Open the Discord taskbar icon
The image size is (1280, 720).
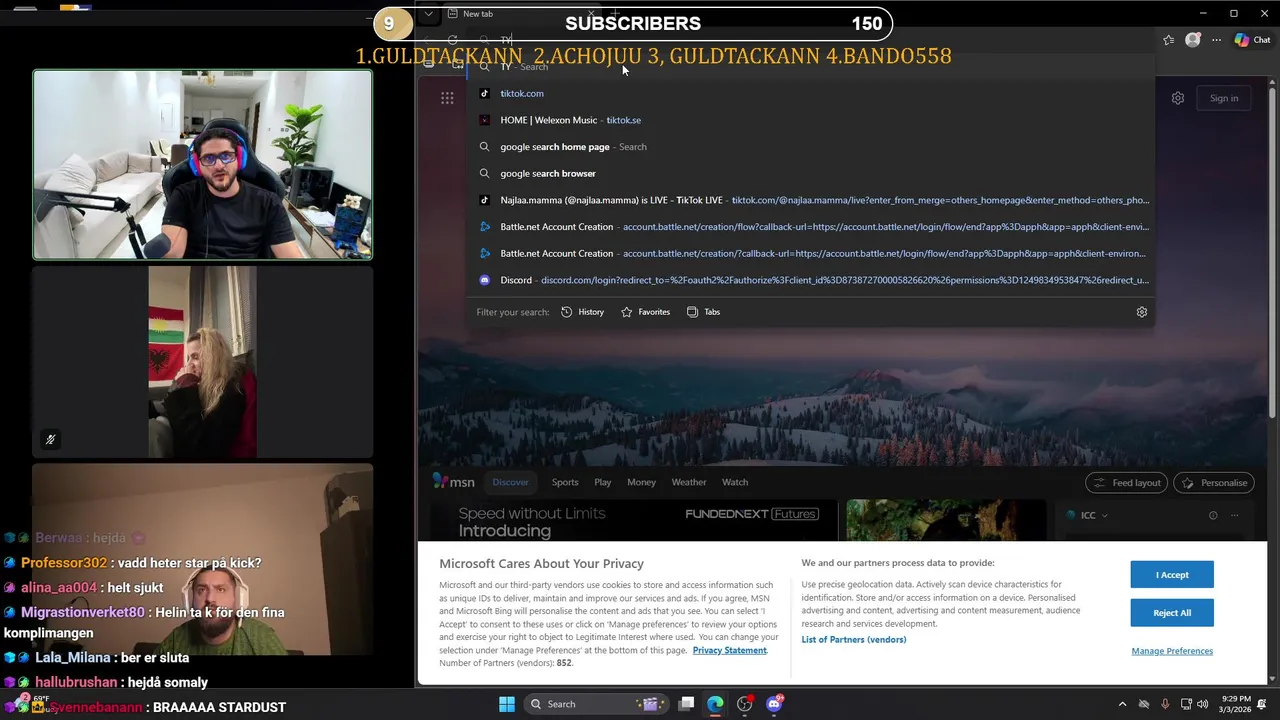click(774, 704)
